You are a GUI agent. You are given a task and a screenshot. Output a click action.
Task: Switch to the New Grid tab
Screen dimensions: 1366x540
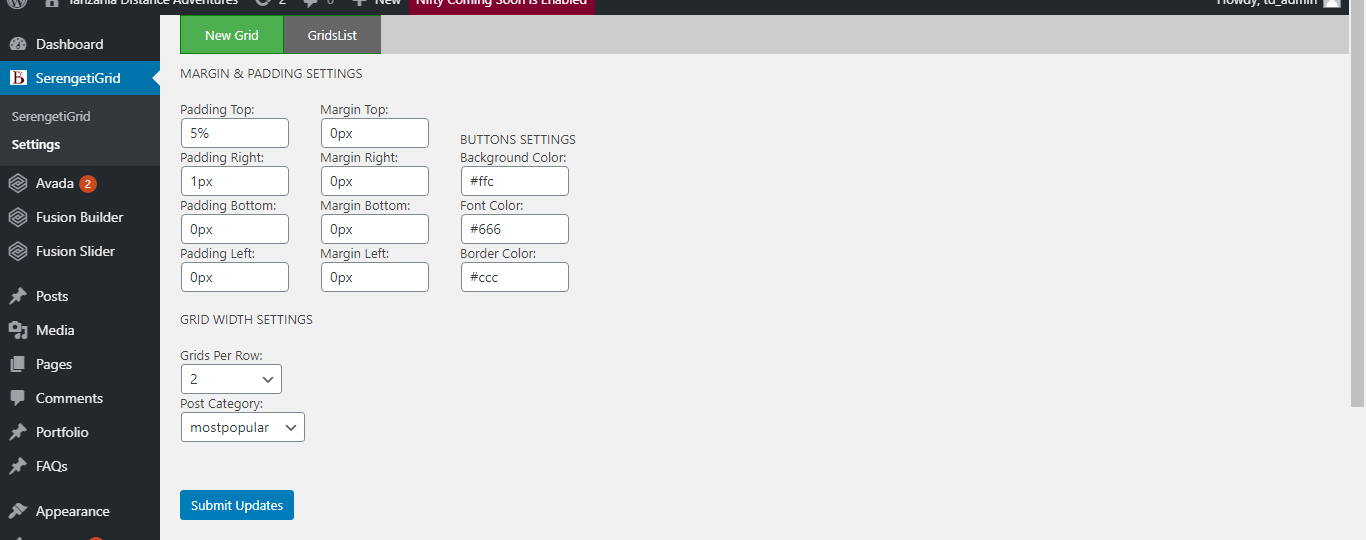(x=232, y=35)
